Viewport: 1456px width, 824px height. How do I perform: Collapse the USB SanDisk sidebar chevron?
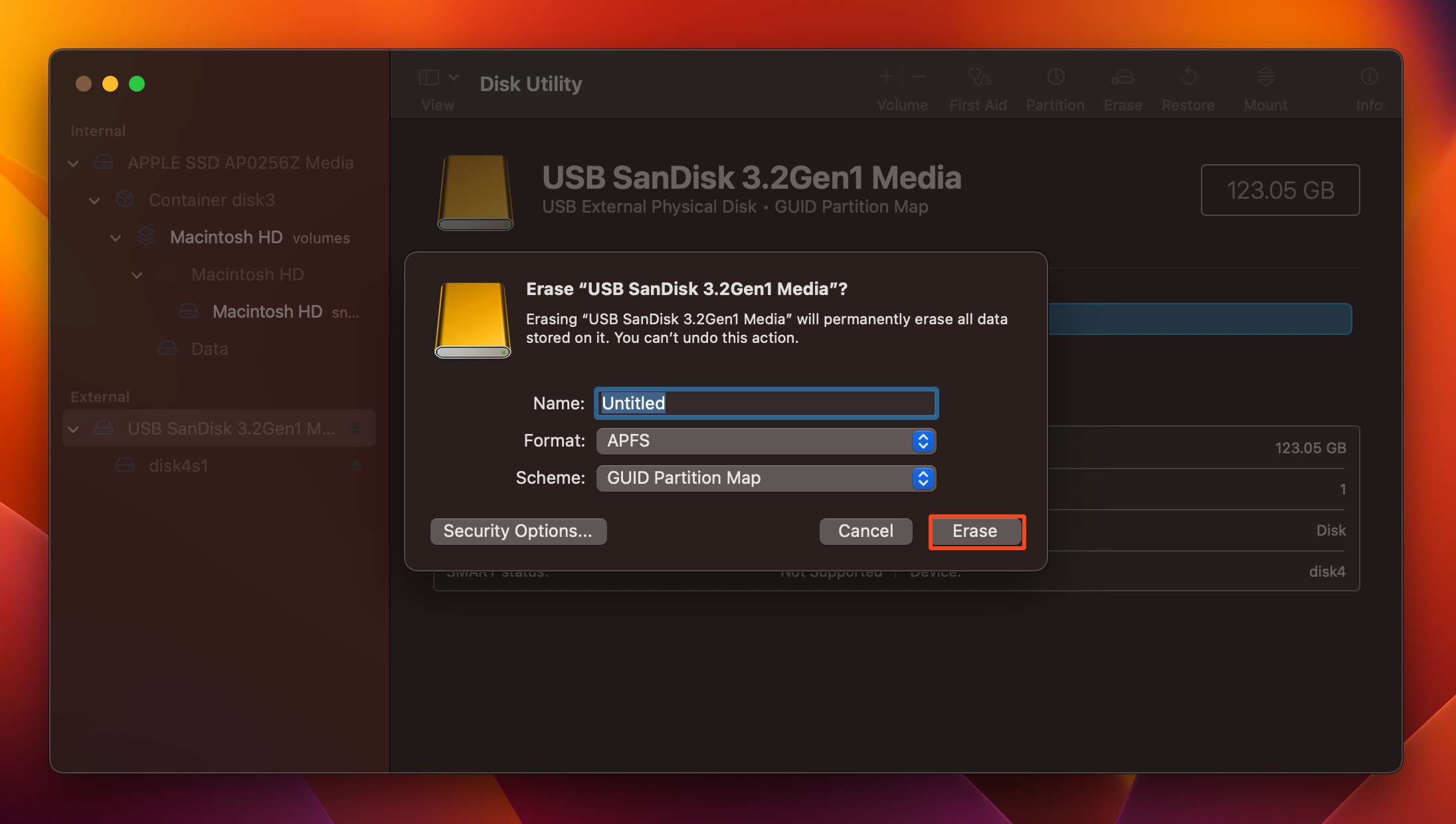(73, 429)
